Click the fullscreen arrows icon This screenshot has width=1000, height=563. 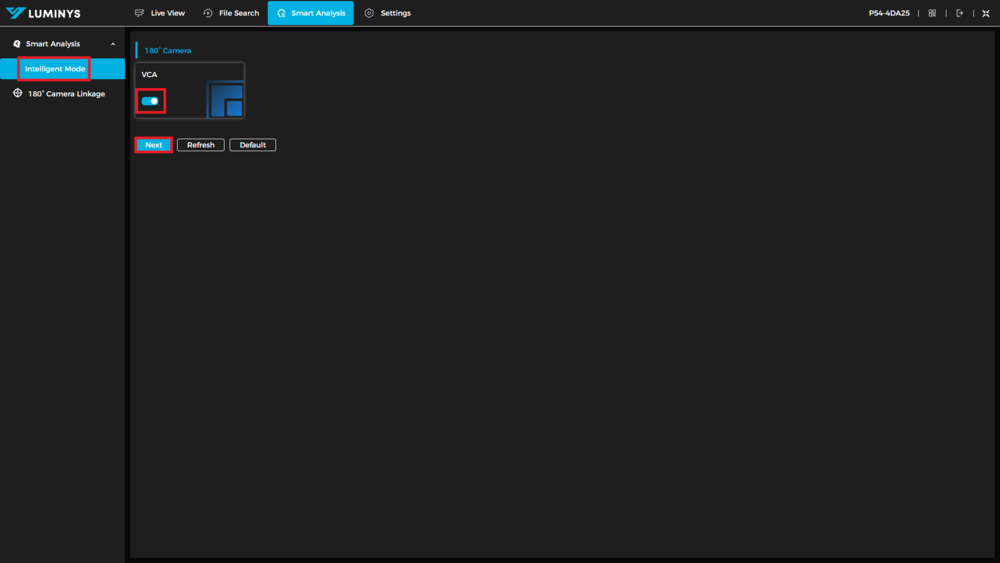986,13
